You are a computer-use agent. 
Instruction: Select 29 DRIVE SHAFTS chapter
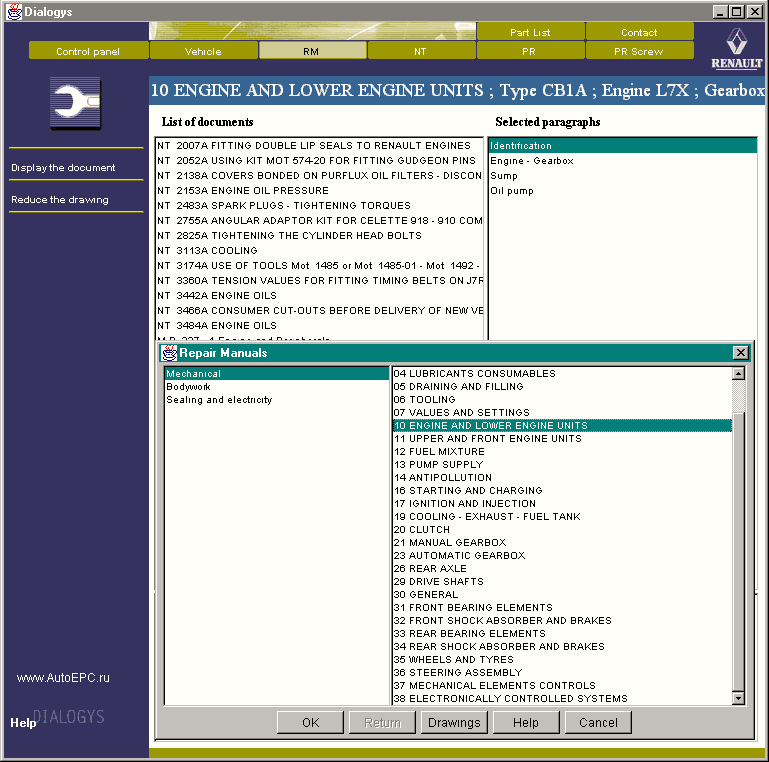[563, 582]
